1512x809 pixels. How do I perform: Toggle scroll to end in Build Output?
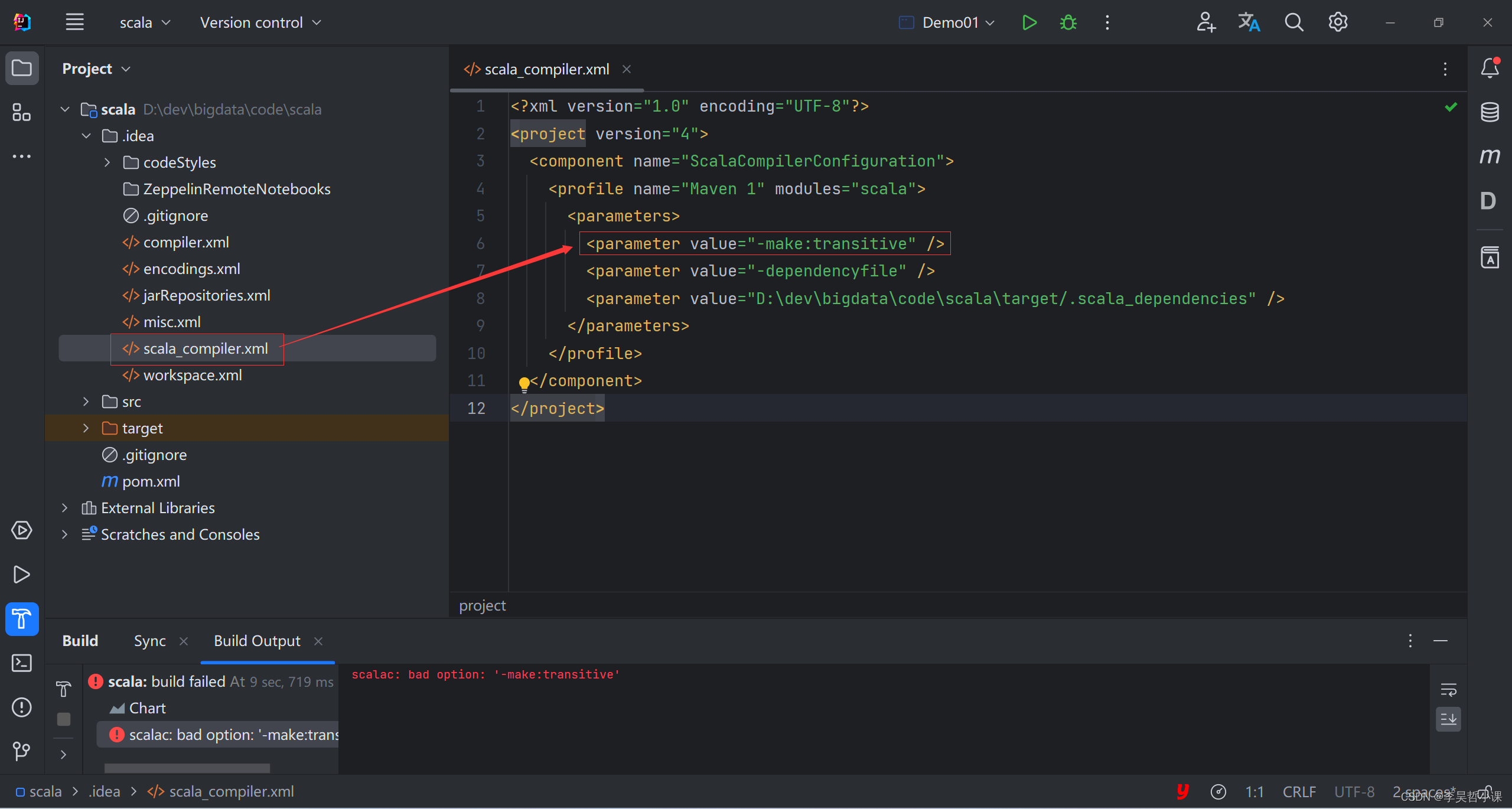[1448, 719]
